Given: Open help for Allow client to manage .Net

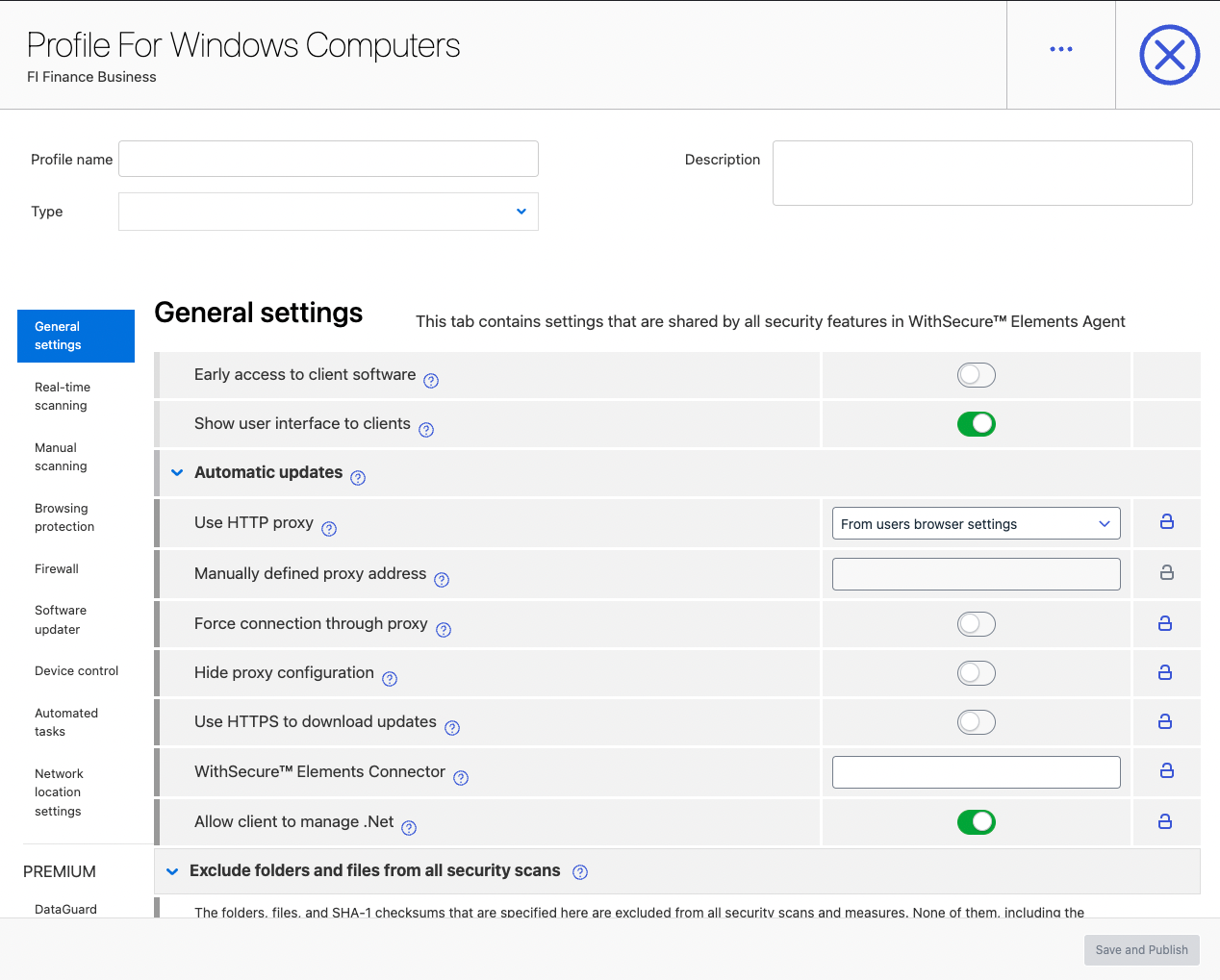Looking at the screenshot, I should click(x=408, y=828).
